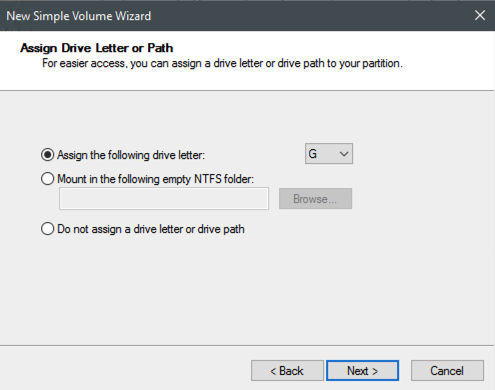Click the empty NTFS folder path field

pos(164,199)
